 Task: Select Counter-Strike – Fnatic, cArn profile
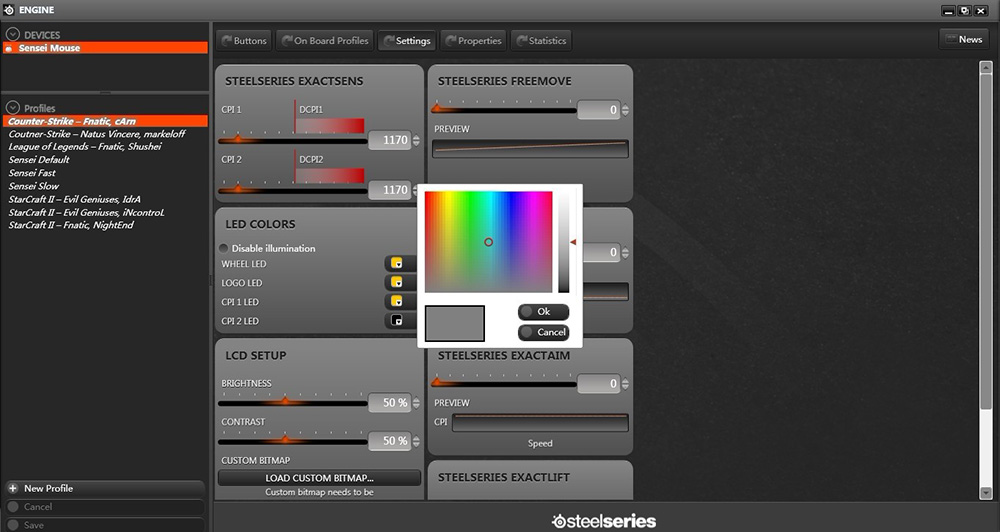105,121
